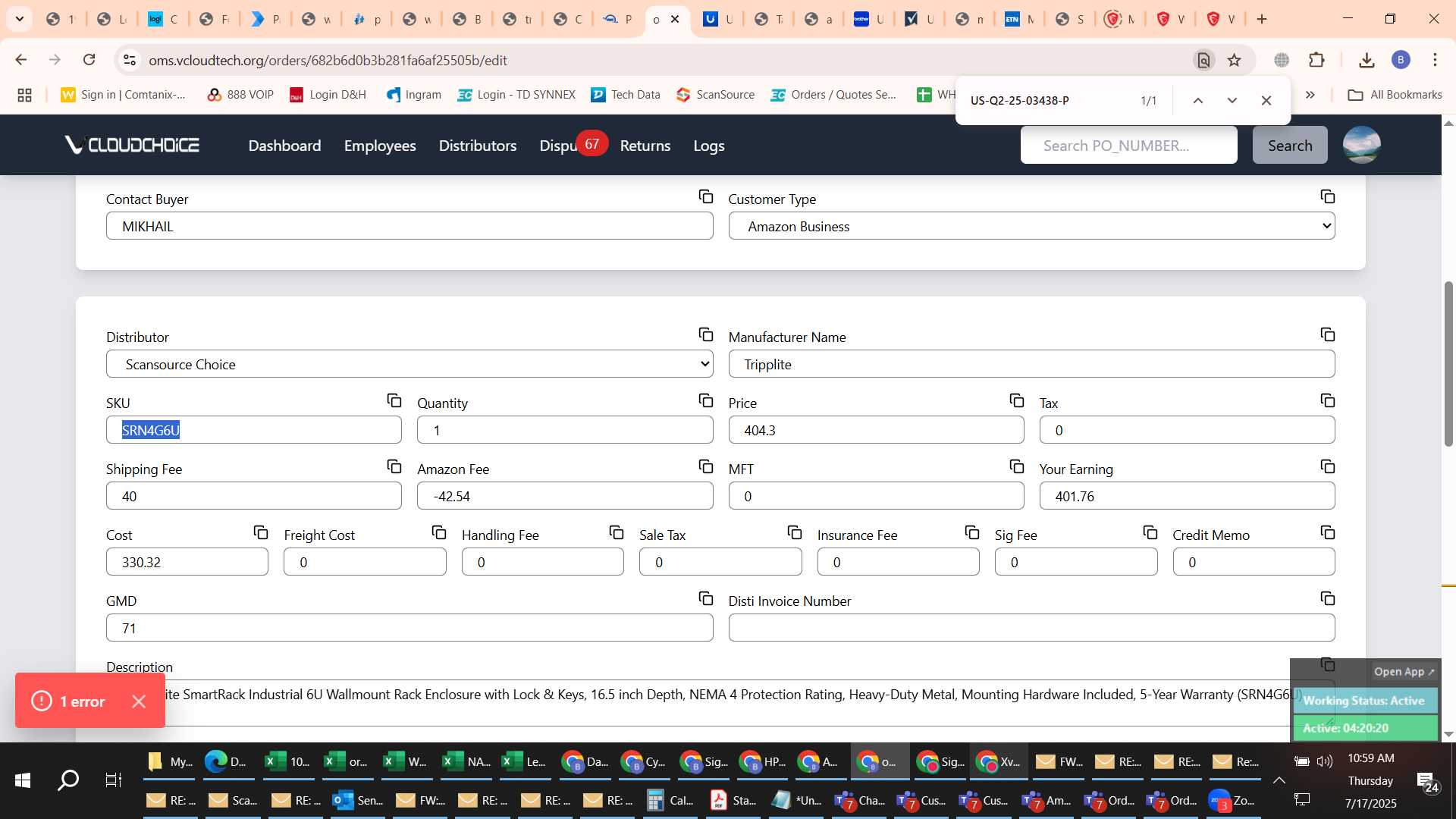
Task: Reload the current page
Action: pos(89,60)
